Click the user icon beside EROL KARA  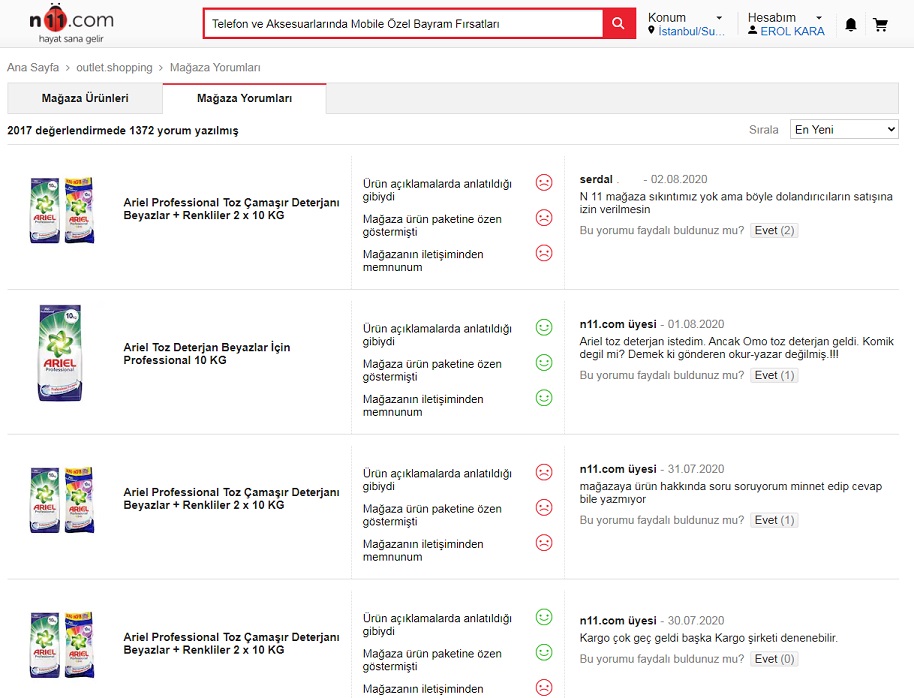click(x=753, y=30)
